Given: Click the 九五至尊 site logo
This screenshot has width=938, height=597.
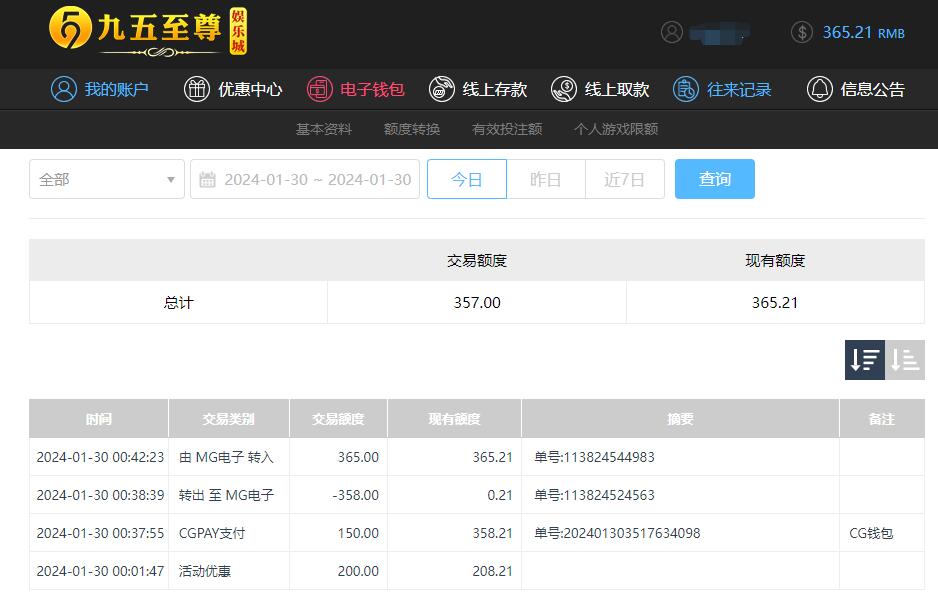Looking at the screenshot, I should tap(148, 31).
